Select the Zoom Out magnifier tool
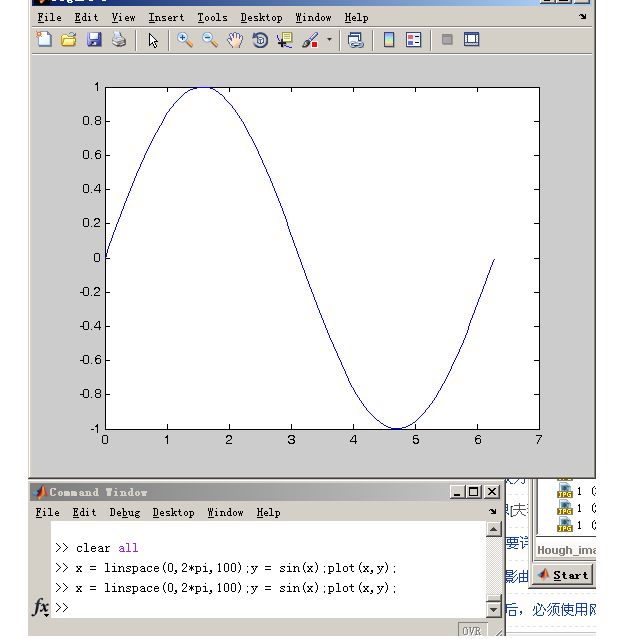 (x=210, y=40)
